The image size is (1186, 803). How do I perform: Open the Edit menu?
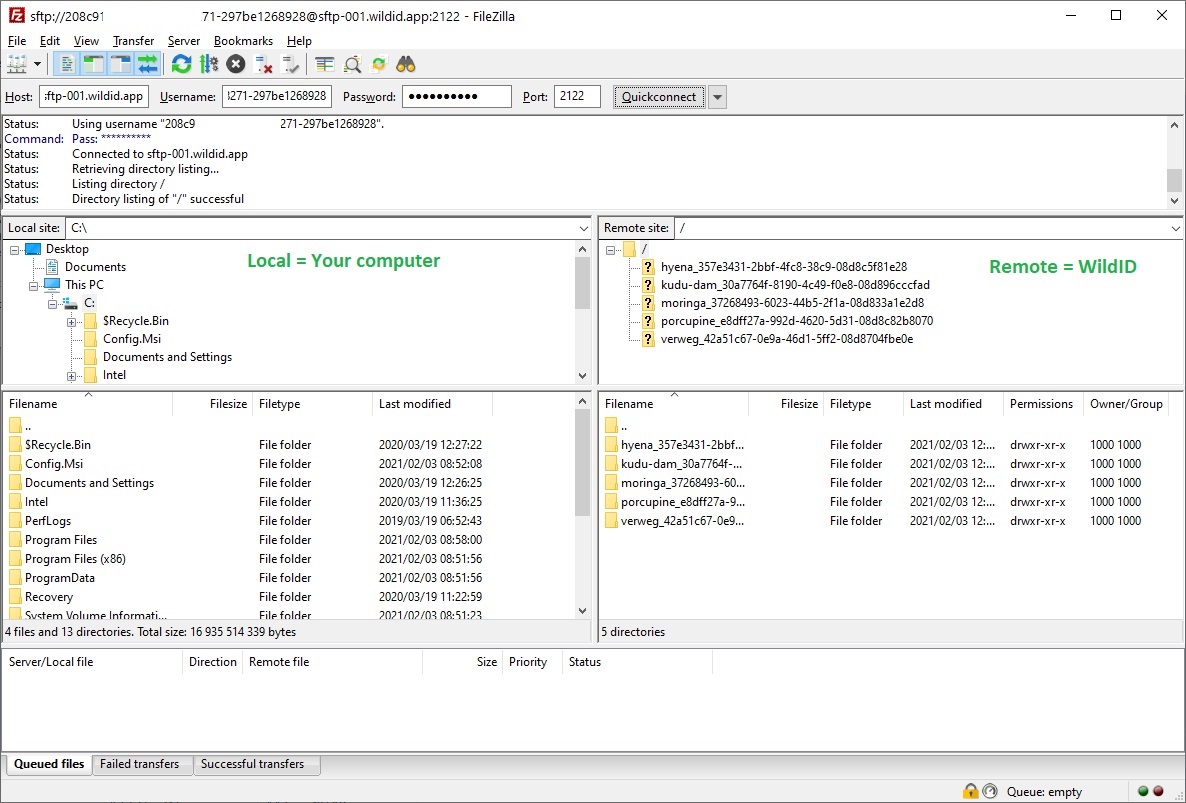click(x=50, y=41)
